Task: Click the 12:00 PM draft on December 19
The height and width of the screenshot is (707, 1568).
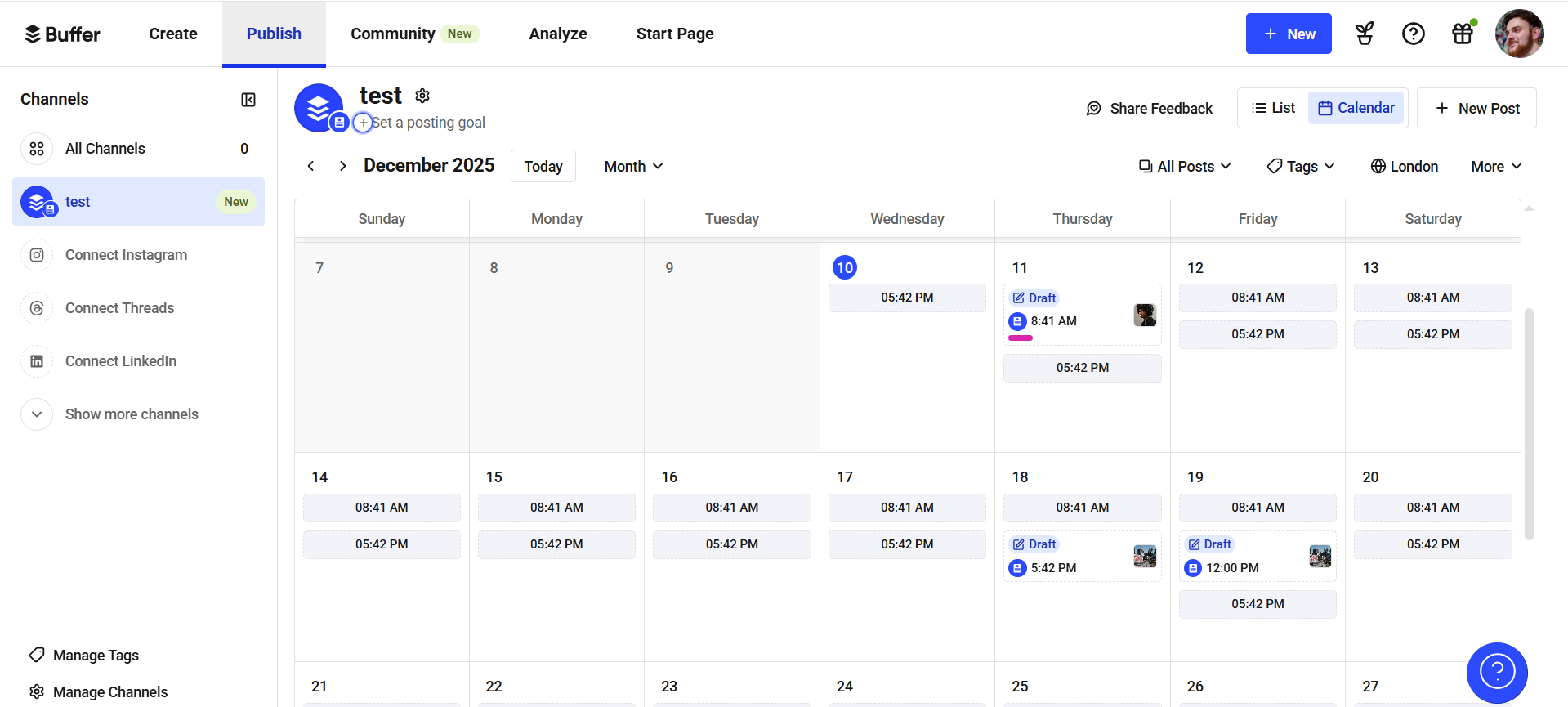Action: [1258, 557]
